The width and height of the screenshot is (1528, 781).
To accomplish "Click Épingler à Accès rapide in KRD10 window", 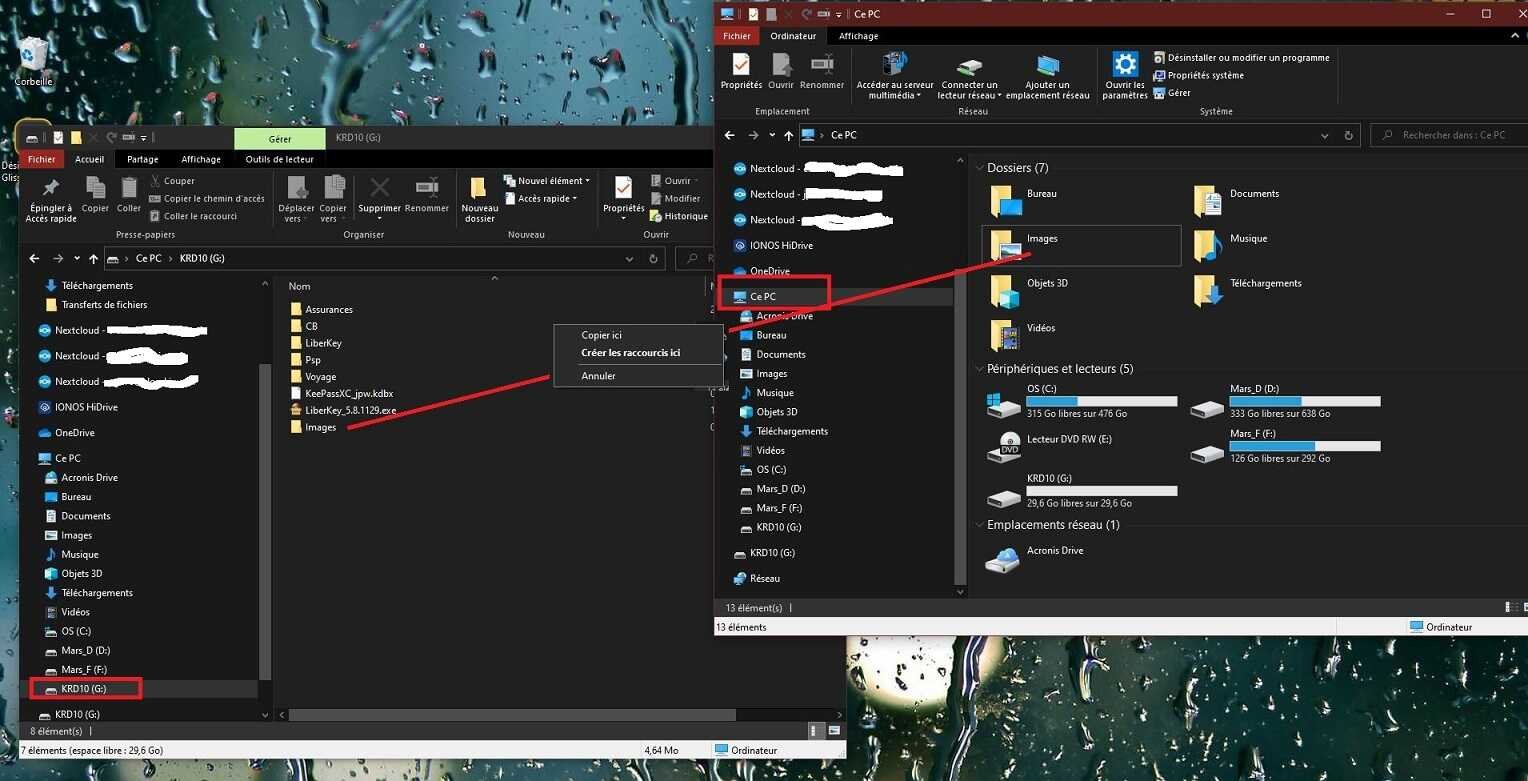I will [50, 199].
